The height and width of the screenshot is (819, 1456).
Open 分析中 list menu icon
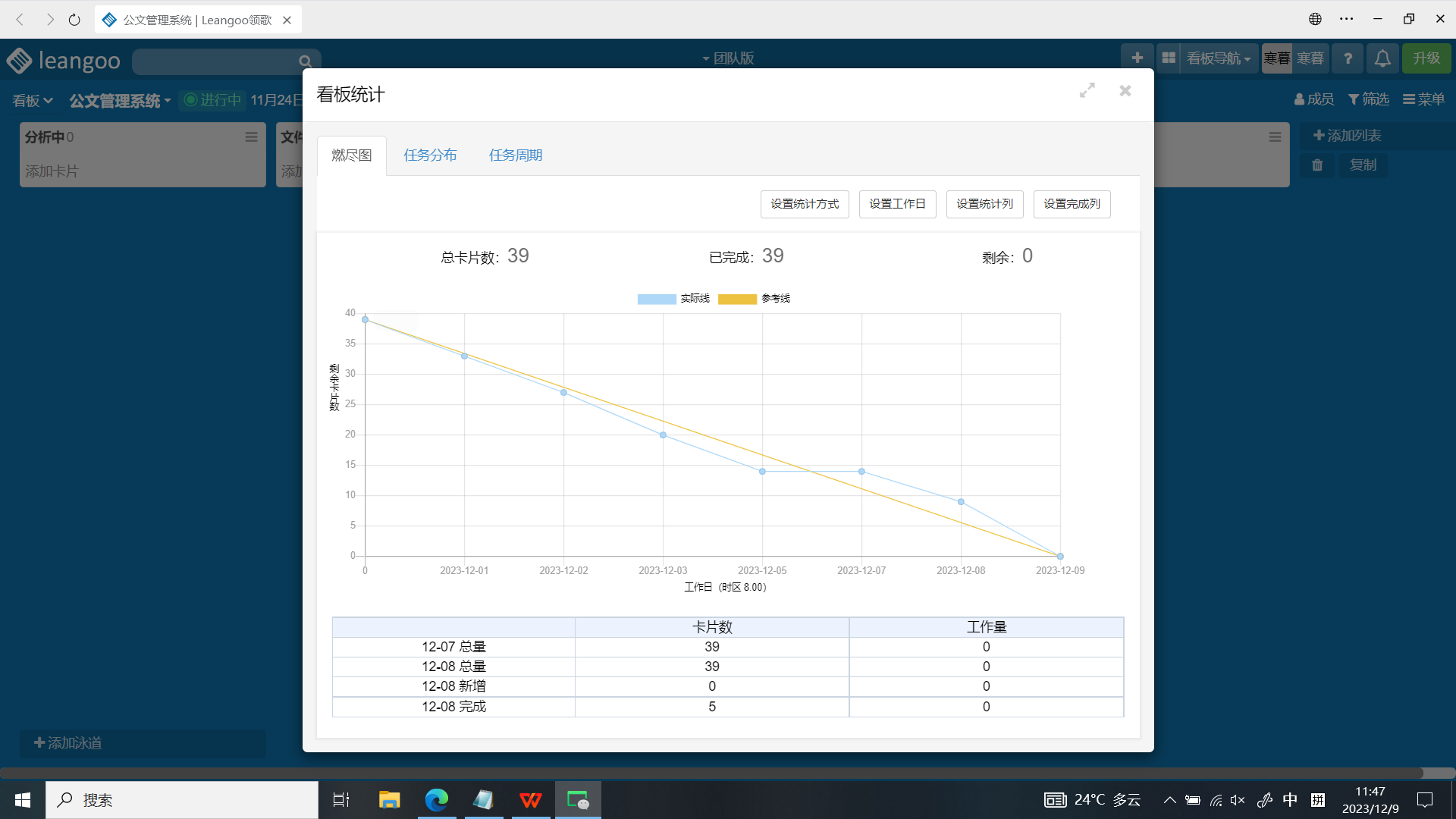coord(251,137)
